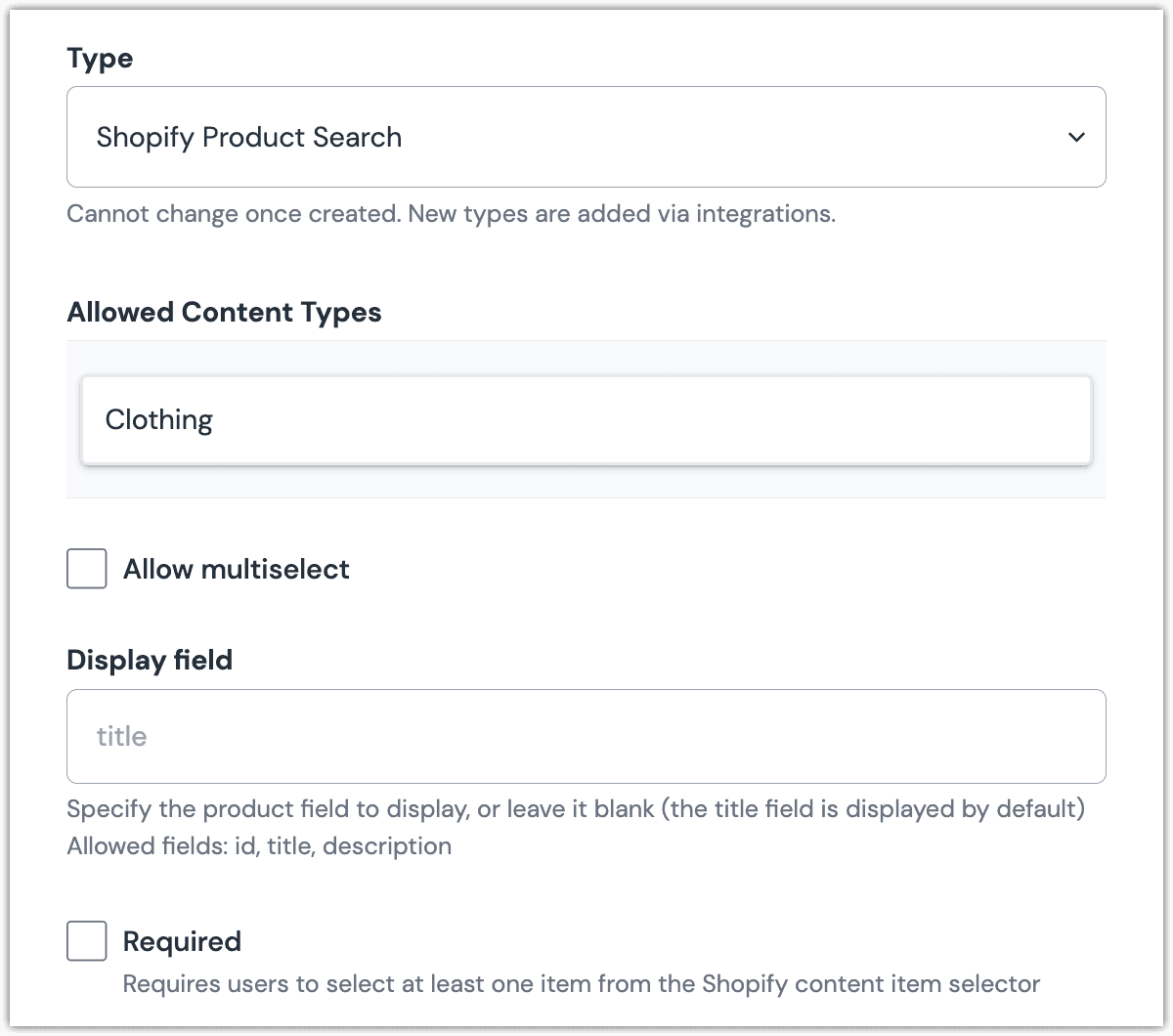Click the Allow multiselect label text
1173x1036 pixels.
click(236, 569)
